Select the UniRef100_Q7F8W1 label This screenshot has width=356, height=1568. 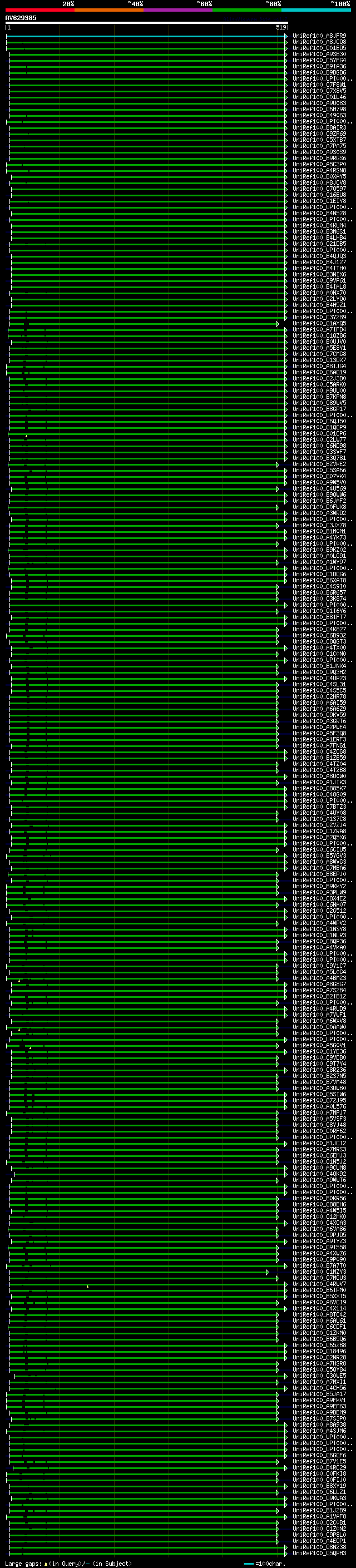319,85
